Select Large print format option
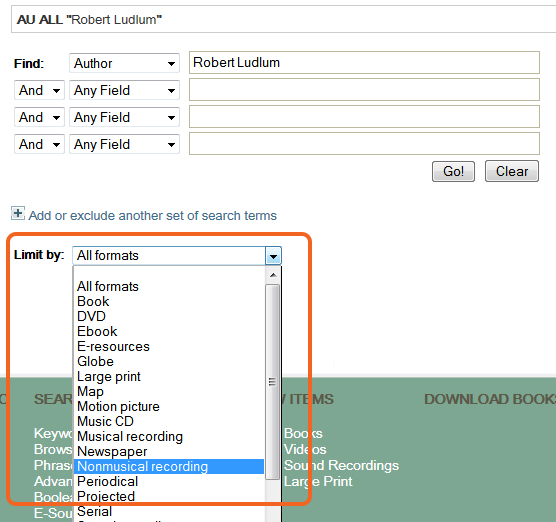This screenshot has width=556, height=522. click(x=169, y=376)
